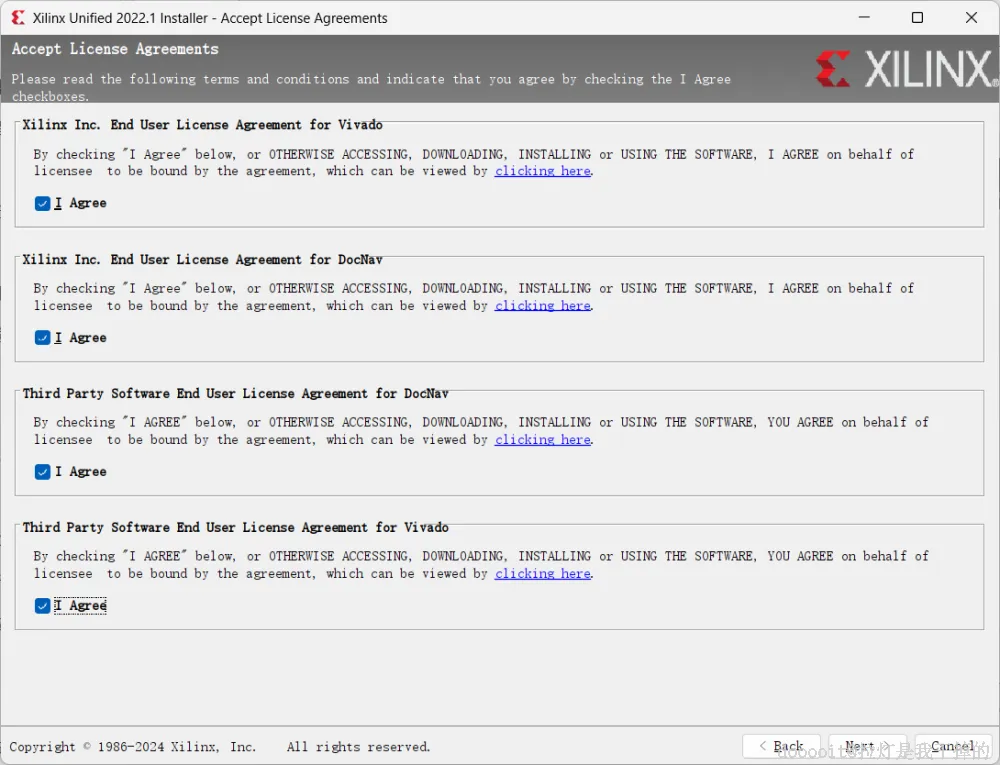
Task: View Third Party Vivado agreement clicking here link
Action: coord(543,573)
